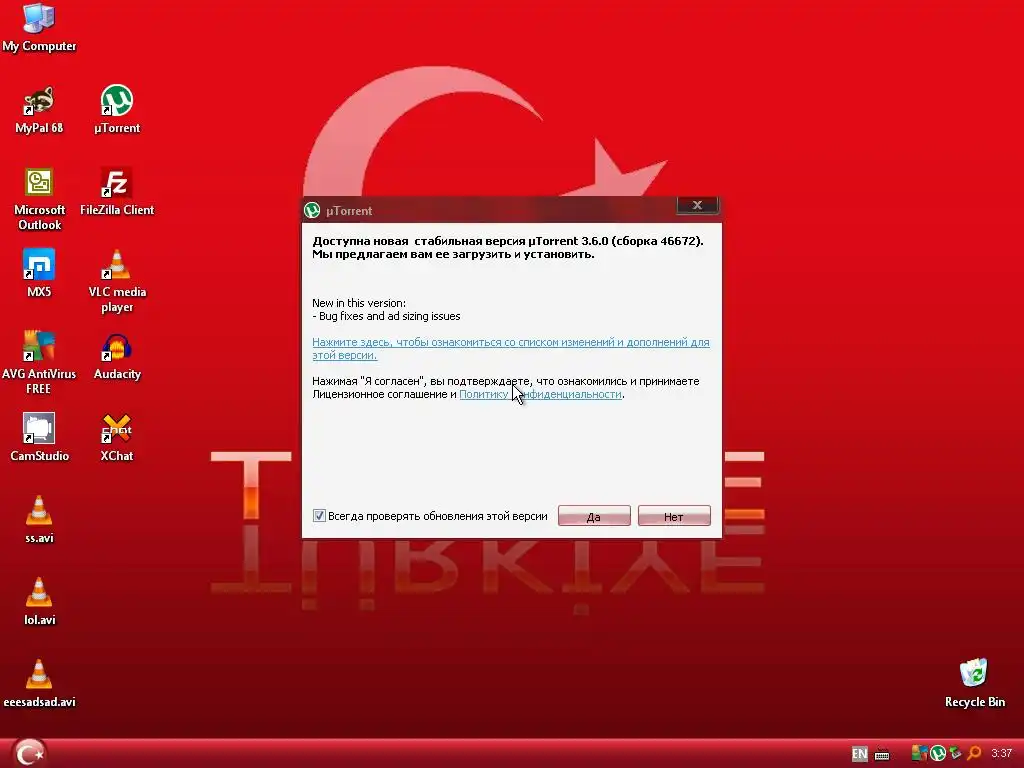Select the lol.avi video file

pos(39,602)
